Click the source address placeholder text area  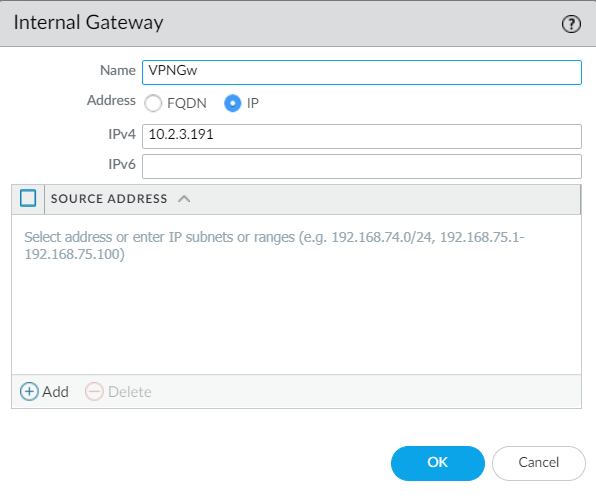click(x=274, y=246)
